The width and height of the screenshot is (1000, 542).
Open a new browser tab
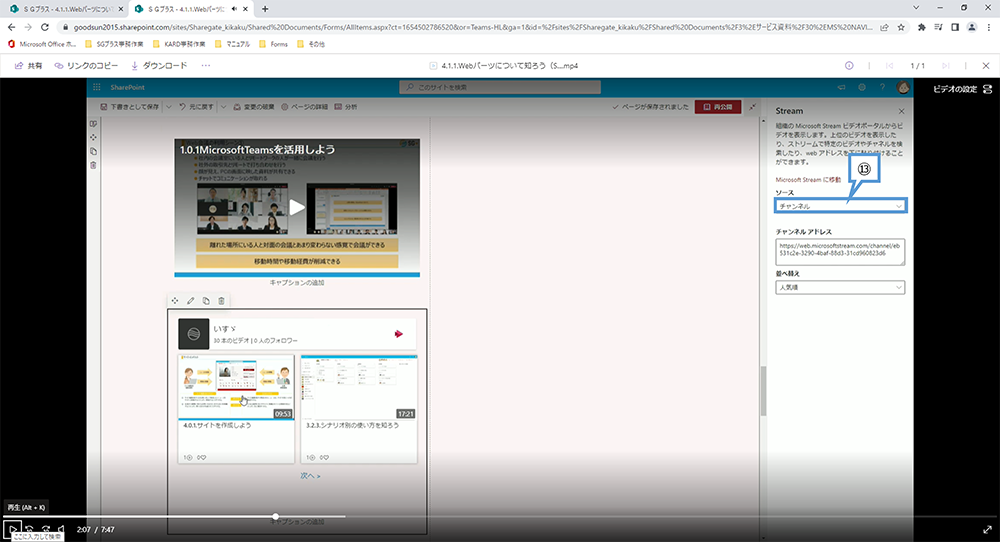tap(265, 9)
